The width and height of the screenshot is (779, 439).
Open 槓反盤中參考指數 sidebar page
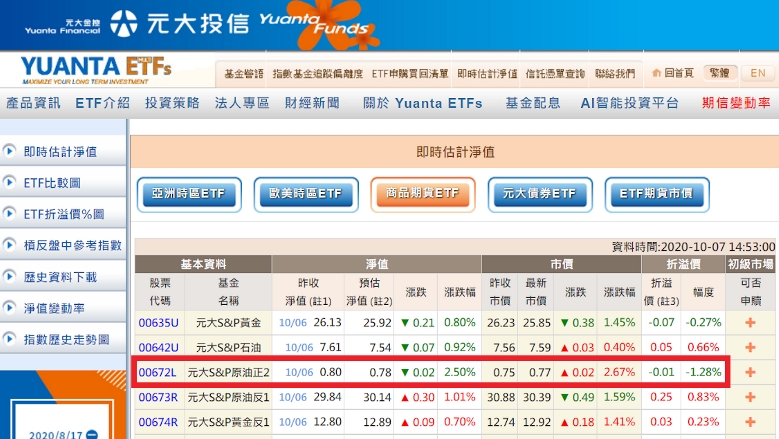73,245
